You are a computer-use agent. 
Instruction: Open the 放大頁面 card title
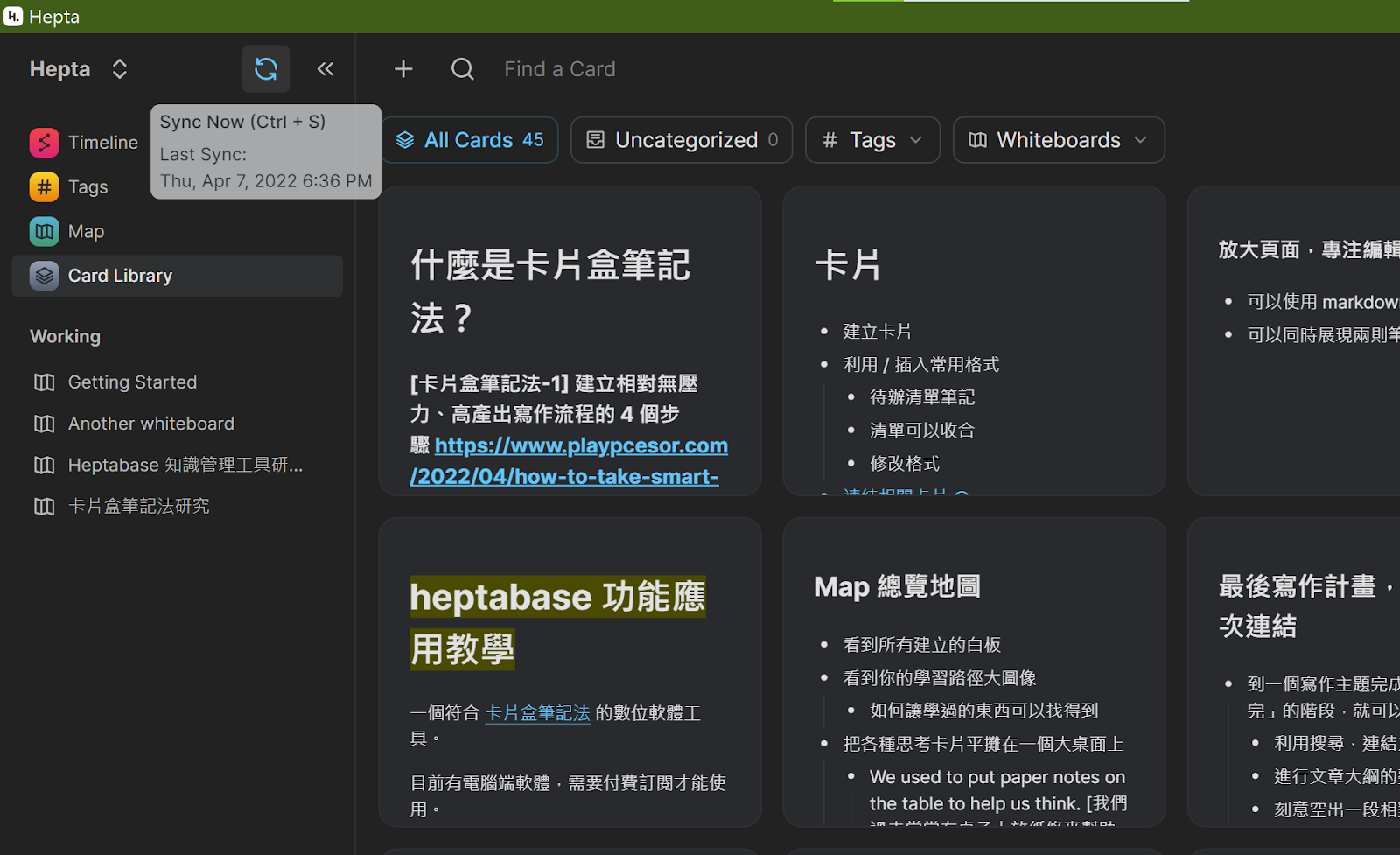1309,250
